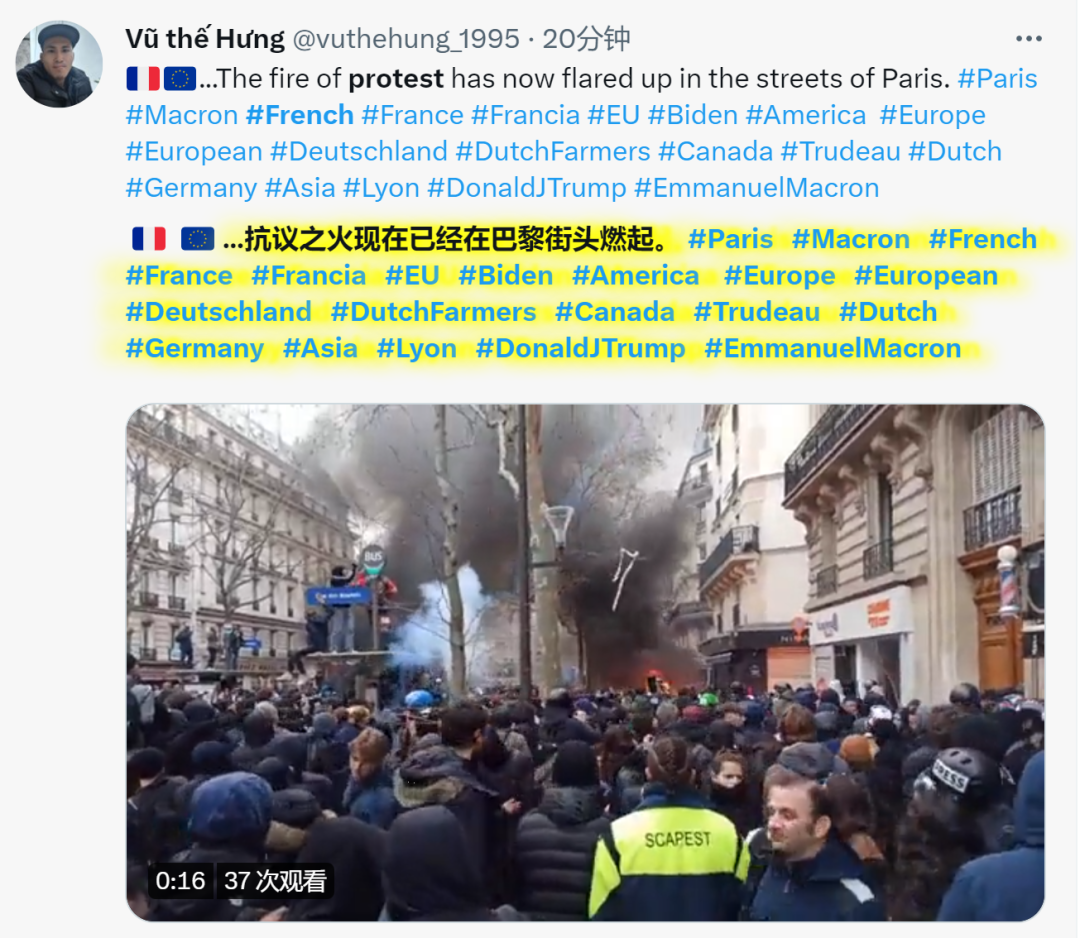1080x938 pixels.
Task: Open #Deutschland hashtag in highlighted translation
Action: (x=218, y=312)
